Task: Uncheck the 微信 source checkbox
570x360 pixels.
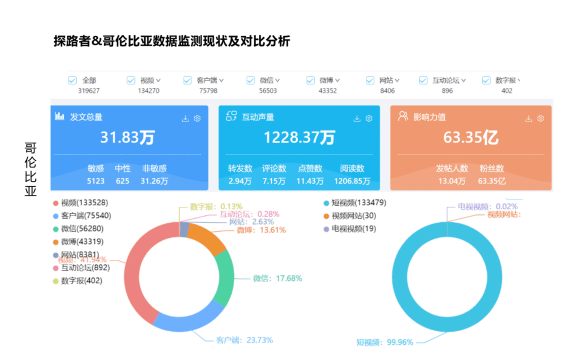Action: pos(250,80)
